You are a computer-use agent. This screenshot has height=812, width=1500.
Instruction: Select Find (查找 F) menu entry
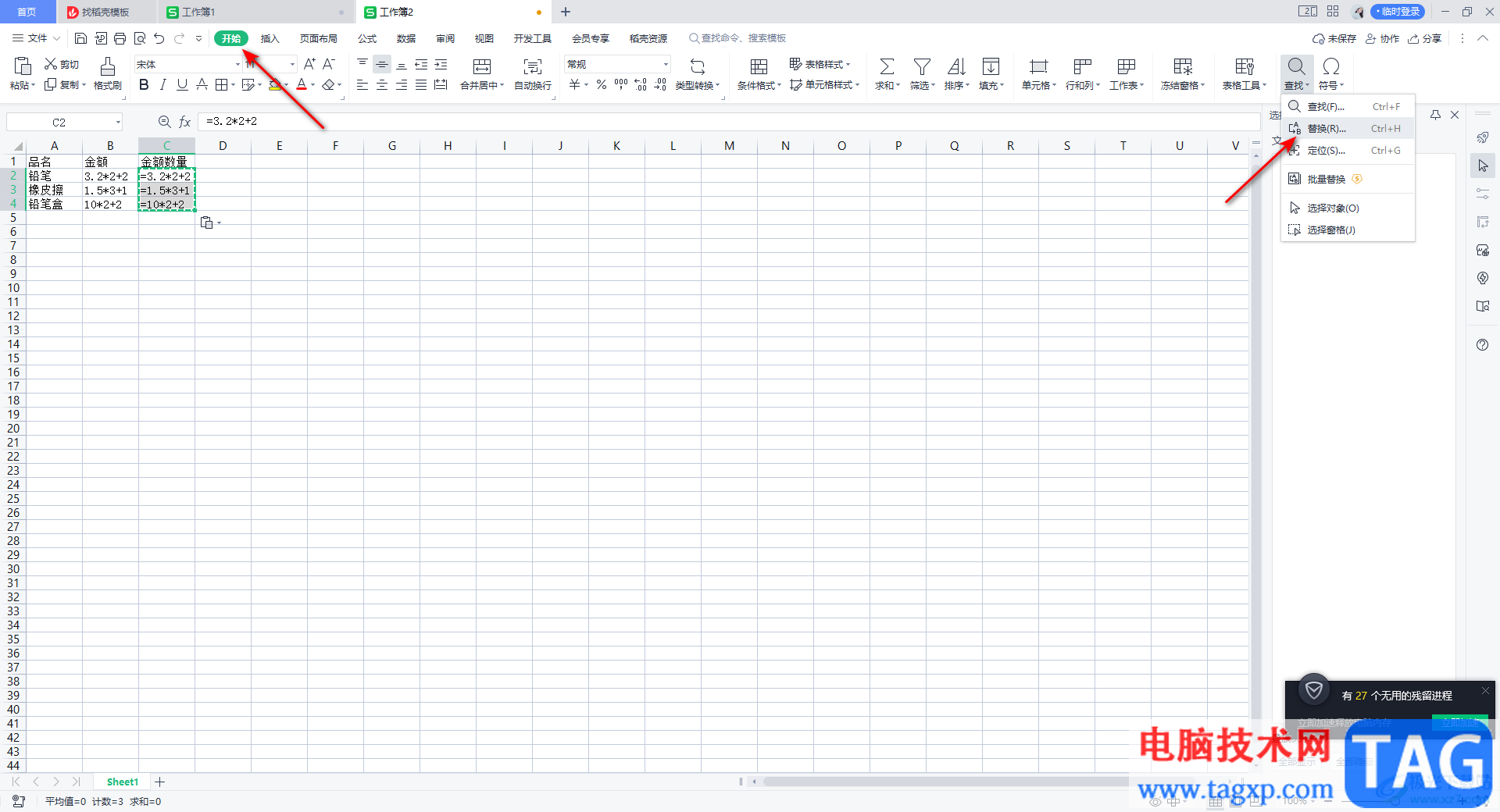pyautogui.click(x=1348, y=107)
